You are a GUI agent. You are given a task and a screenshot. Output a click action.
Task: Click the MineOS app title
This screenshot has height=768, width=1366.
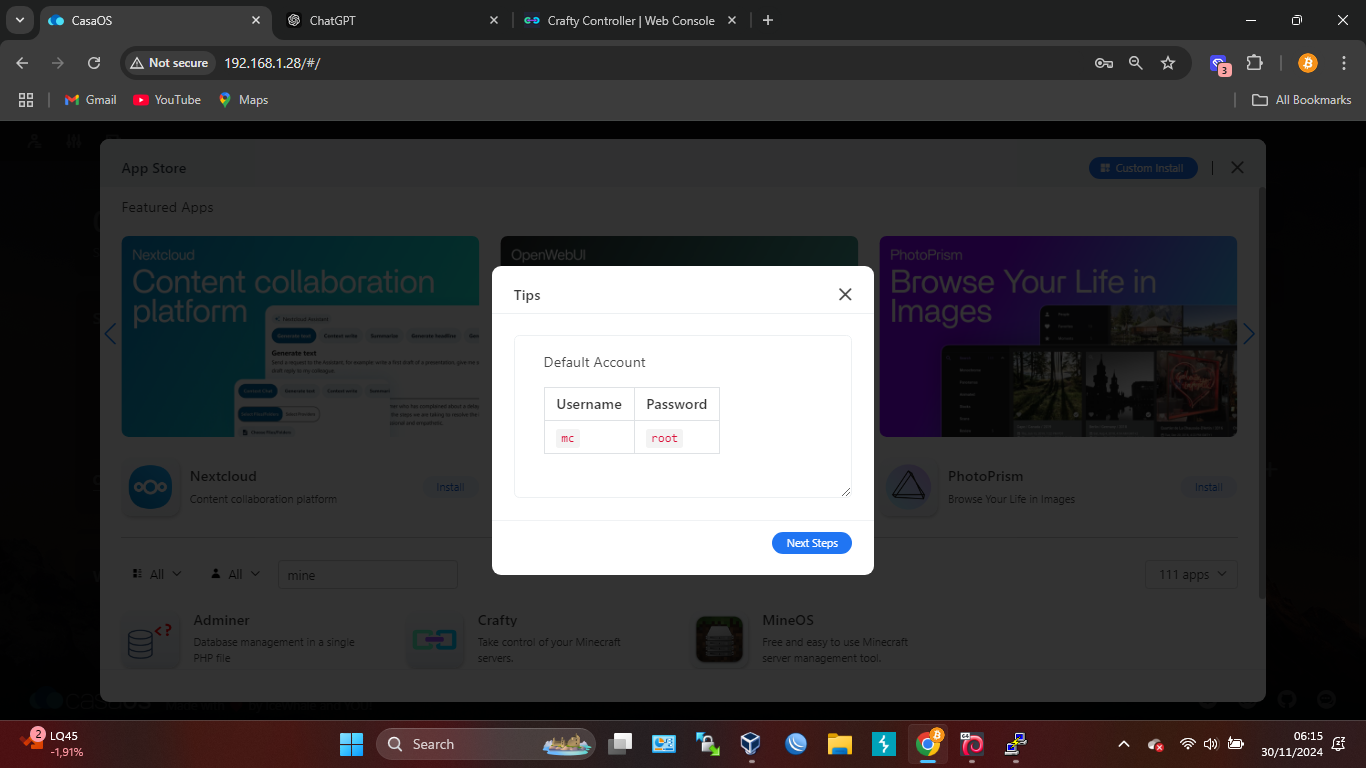(x=788, y=620)
